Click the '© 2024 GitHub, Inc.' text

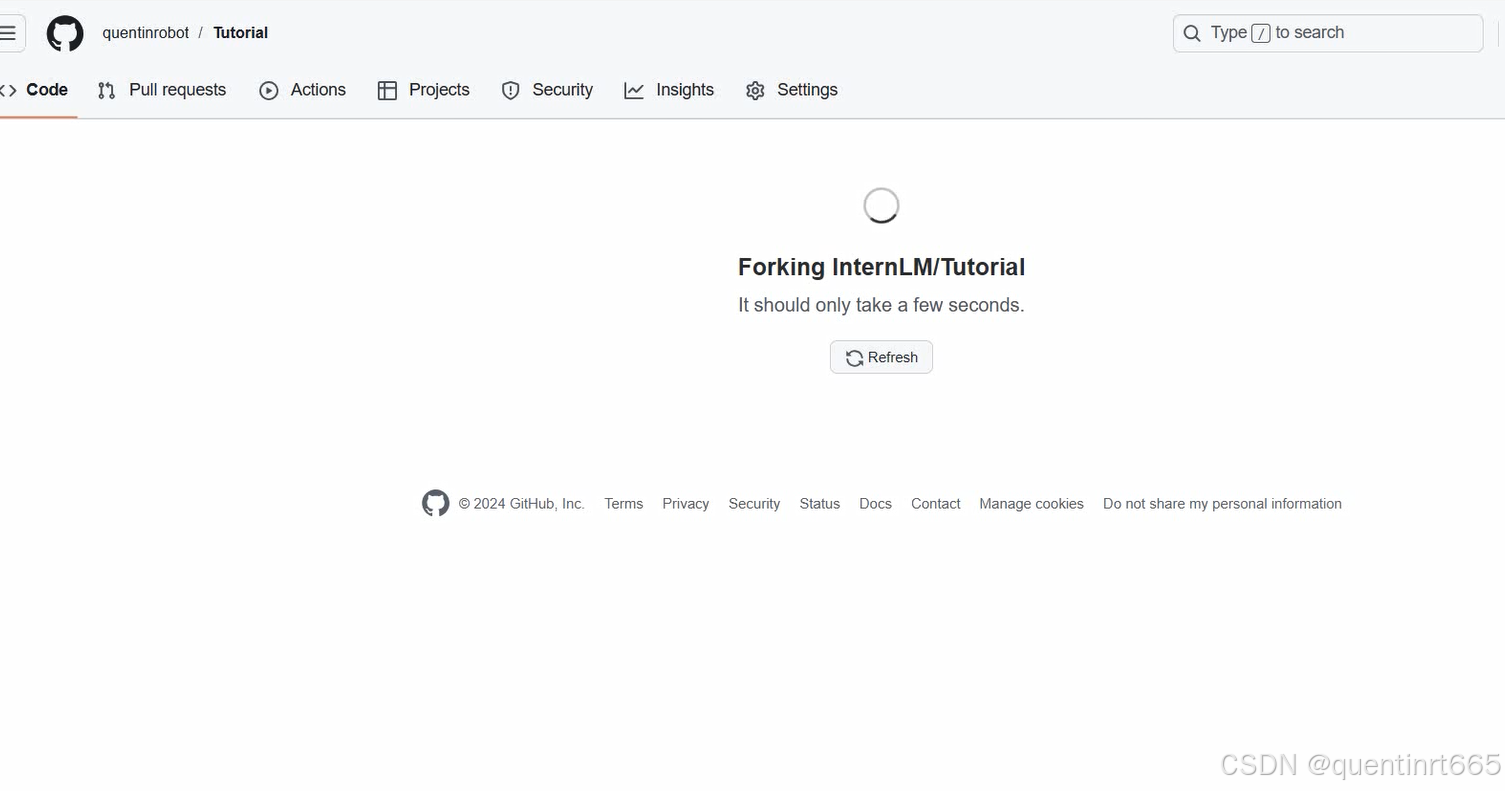(x=521, y=504)
